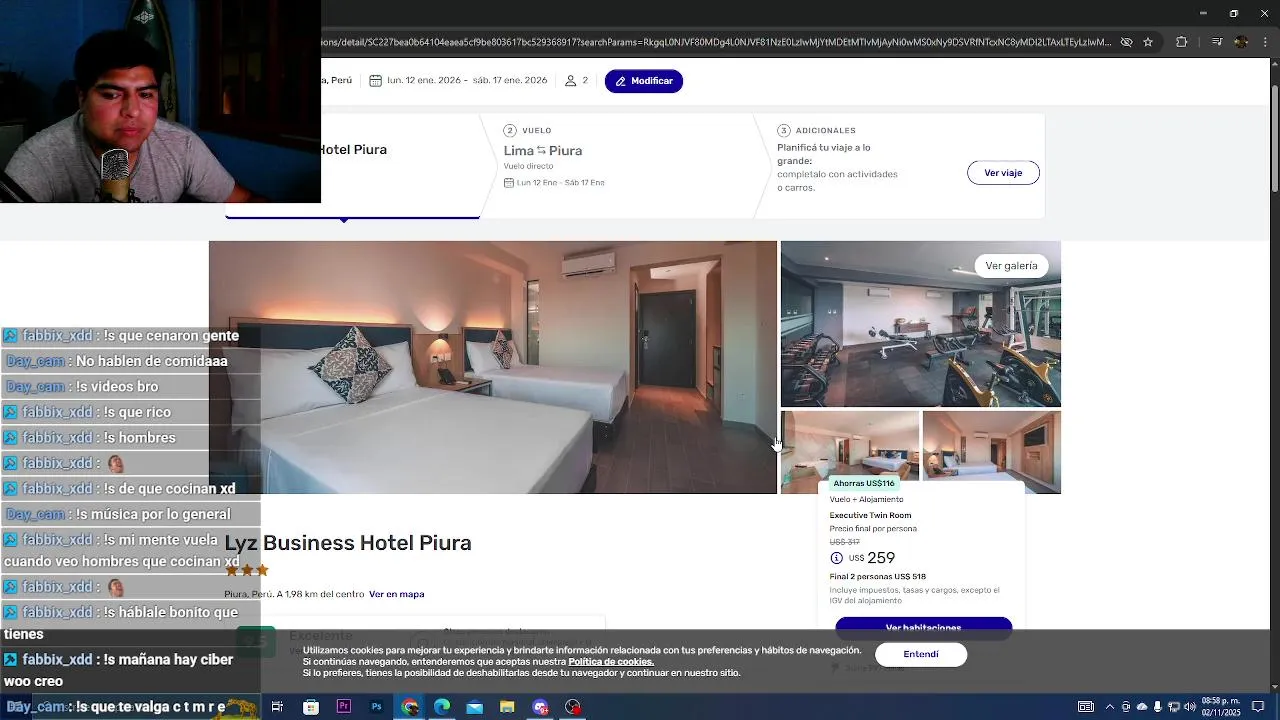Open Task View in the taskbar
1280x720 pixels.
pos(277,707)
